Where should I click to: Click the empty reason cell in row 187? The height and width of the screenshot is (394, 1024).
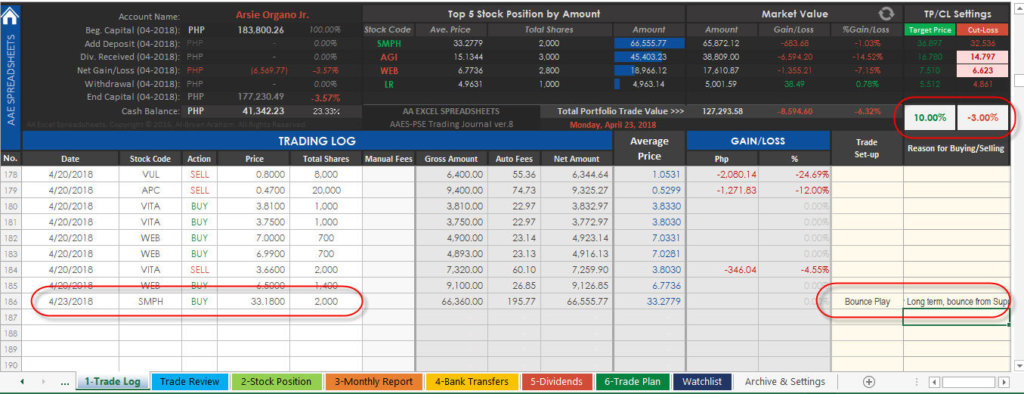tap(957, 318)
